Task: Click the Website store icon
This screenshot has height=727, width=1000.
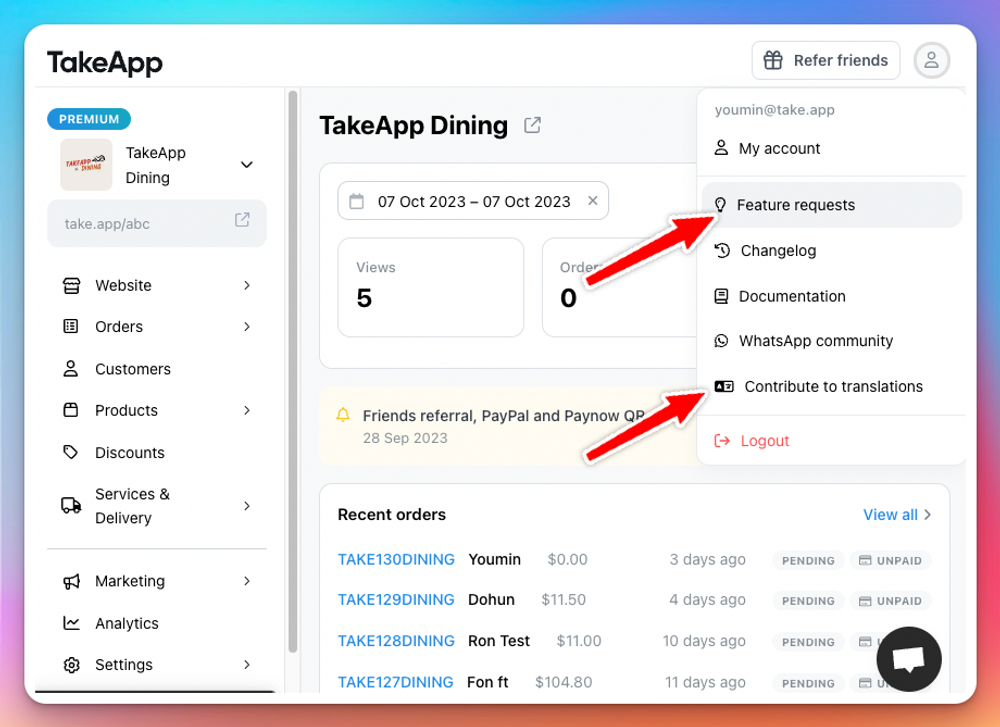Action: click(x=71, y=285)
